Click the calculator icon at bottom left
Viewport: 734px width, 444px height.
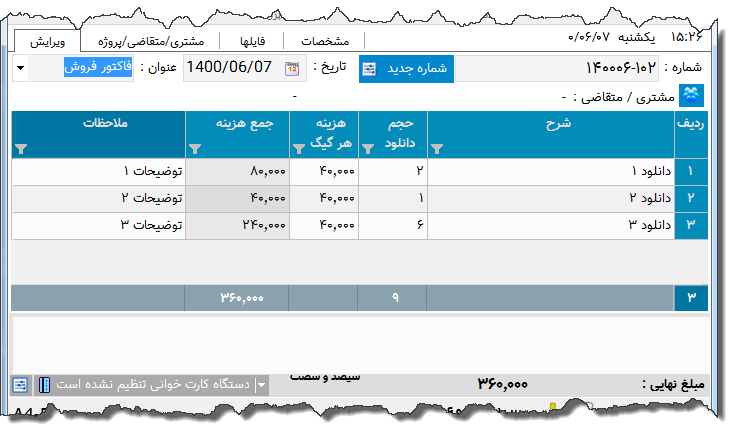(x=20, y=385)
